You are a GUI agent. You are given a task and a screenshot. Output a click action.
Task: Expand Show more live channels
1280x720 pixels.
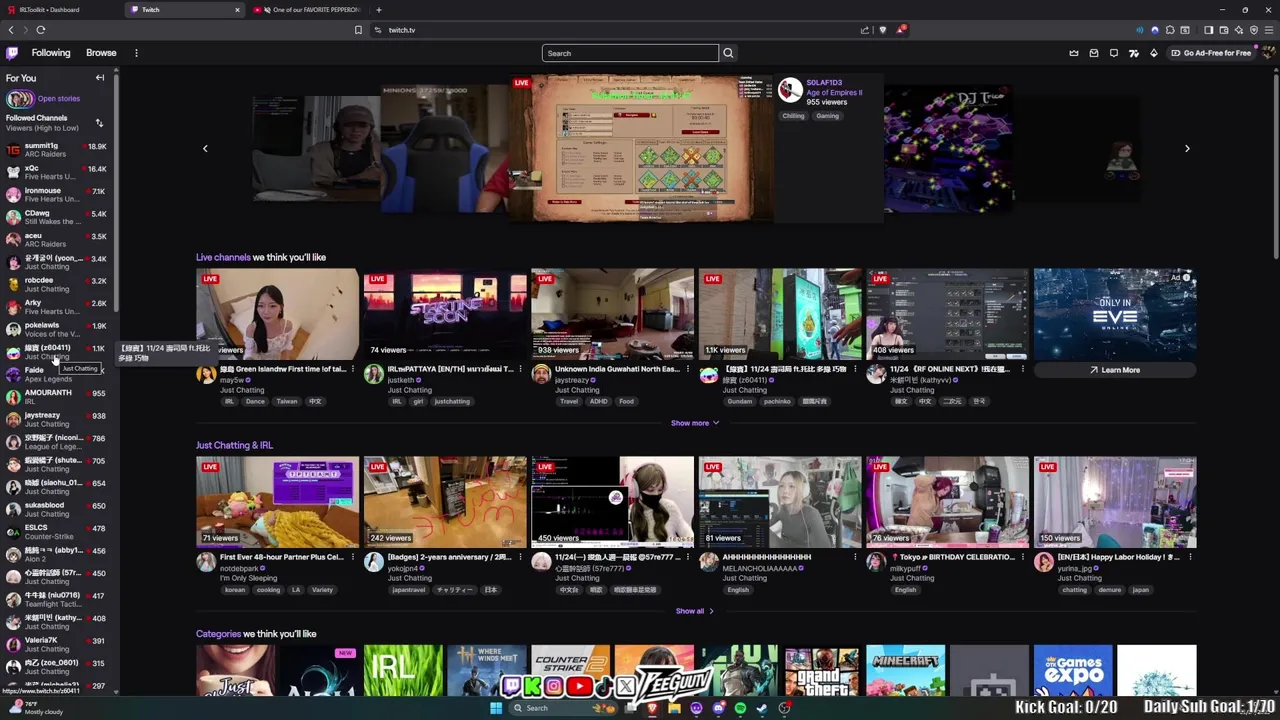[695, 423]
